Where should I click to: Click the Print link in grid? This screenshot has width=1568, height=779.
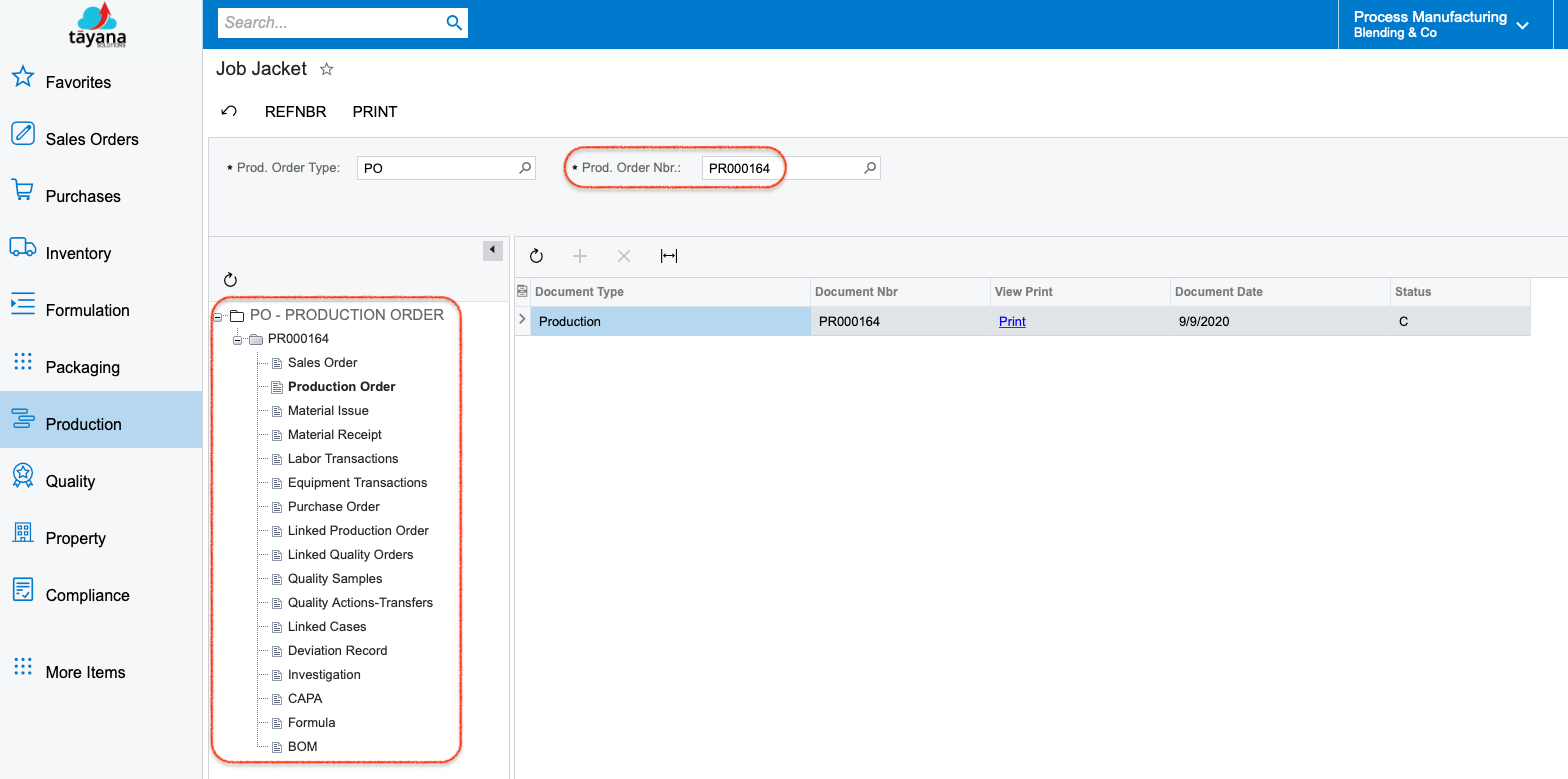coord(1012,321)
